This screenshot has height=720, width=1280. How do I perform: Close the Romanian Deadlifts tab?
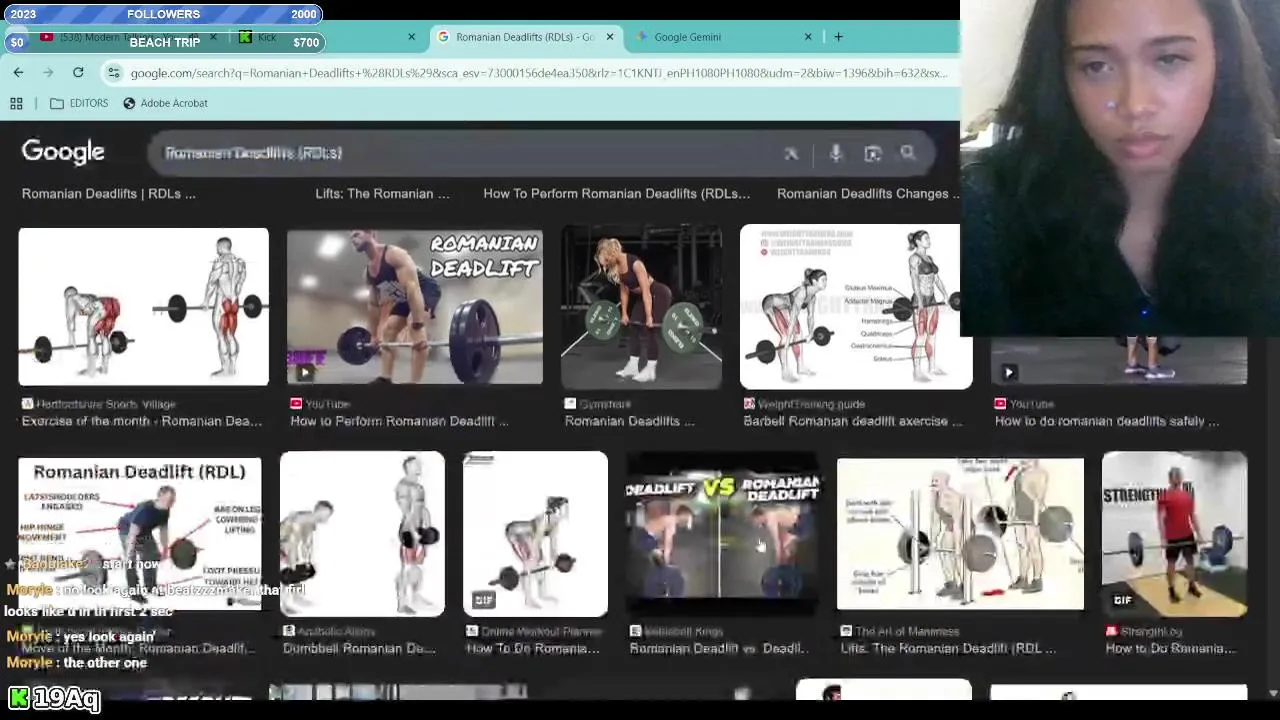click(610, 37)
